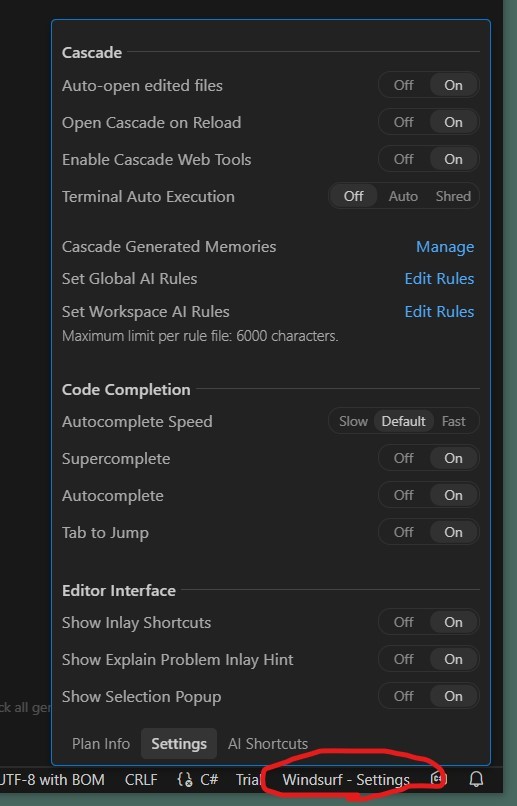517x806 pixels.
Task: Edit Rules for Global AI Rules
Action: (x=439, y=279)
